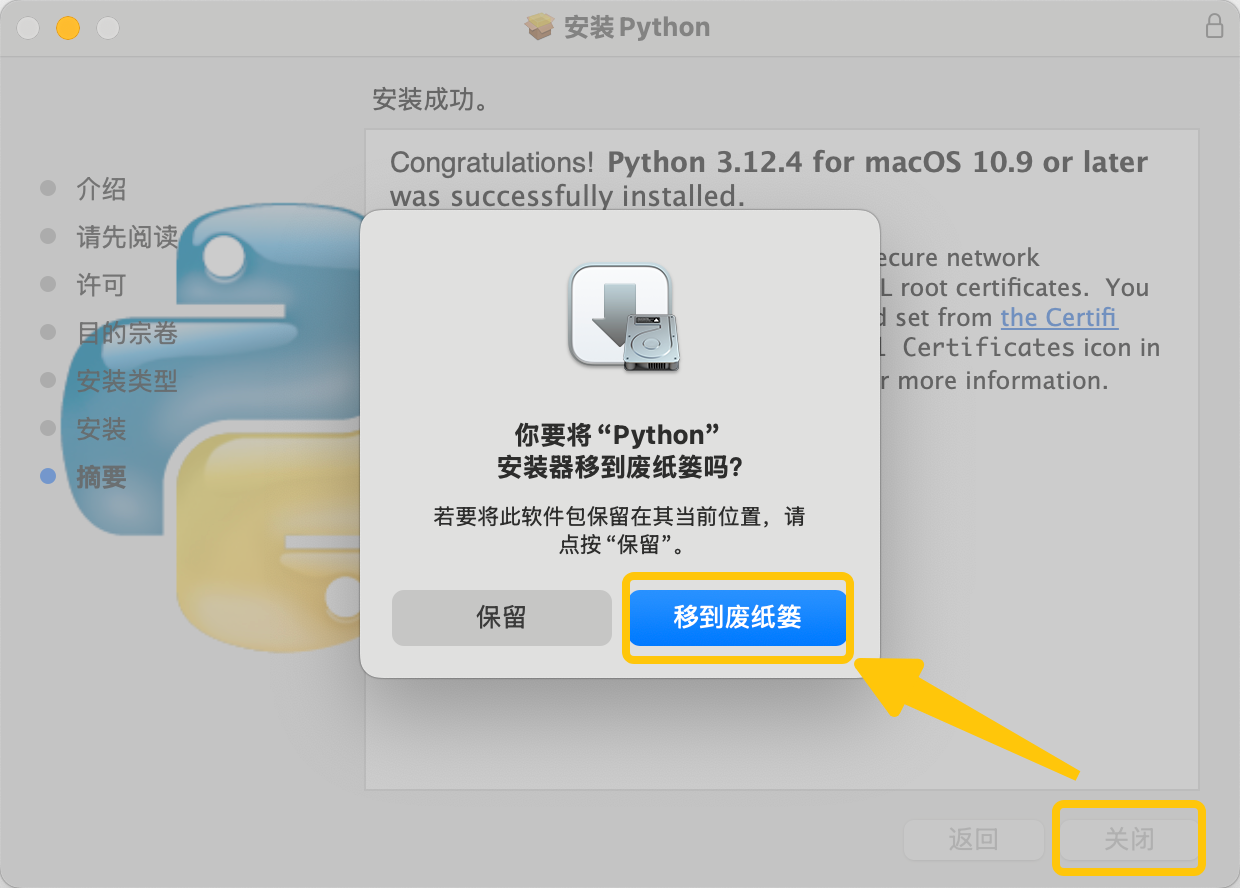Click the 移到废纸篓 button
This screenshot has width=1240, height=888.
[737, 617]
